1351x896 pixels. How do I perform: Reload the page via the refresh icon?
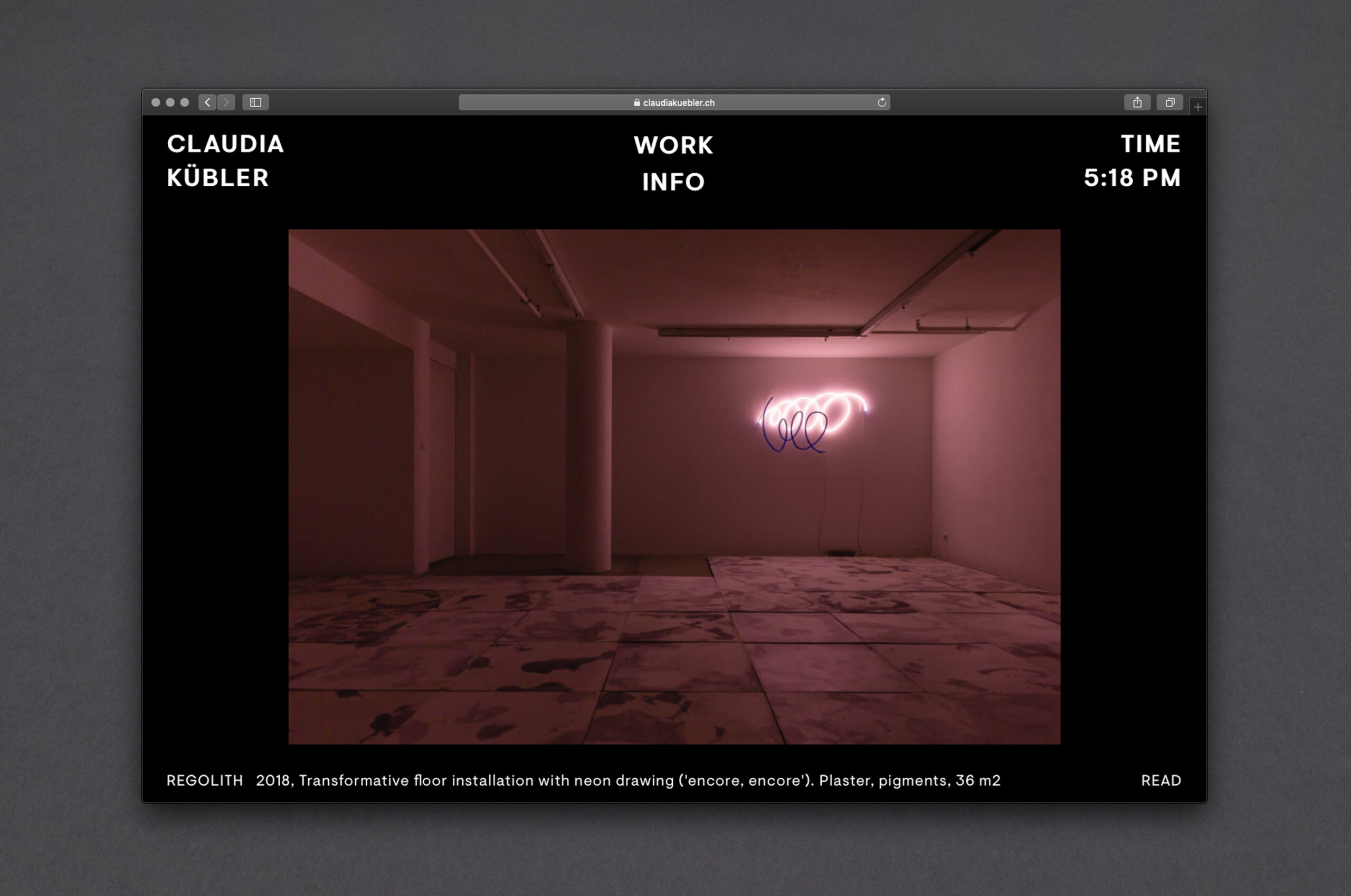pos(882,102)
